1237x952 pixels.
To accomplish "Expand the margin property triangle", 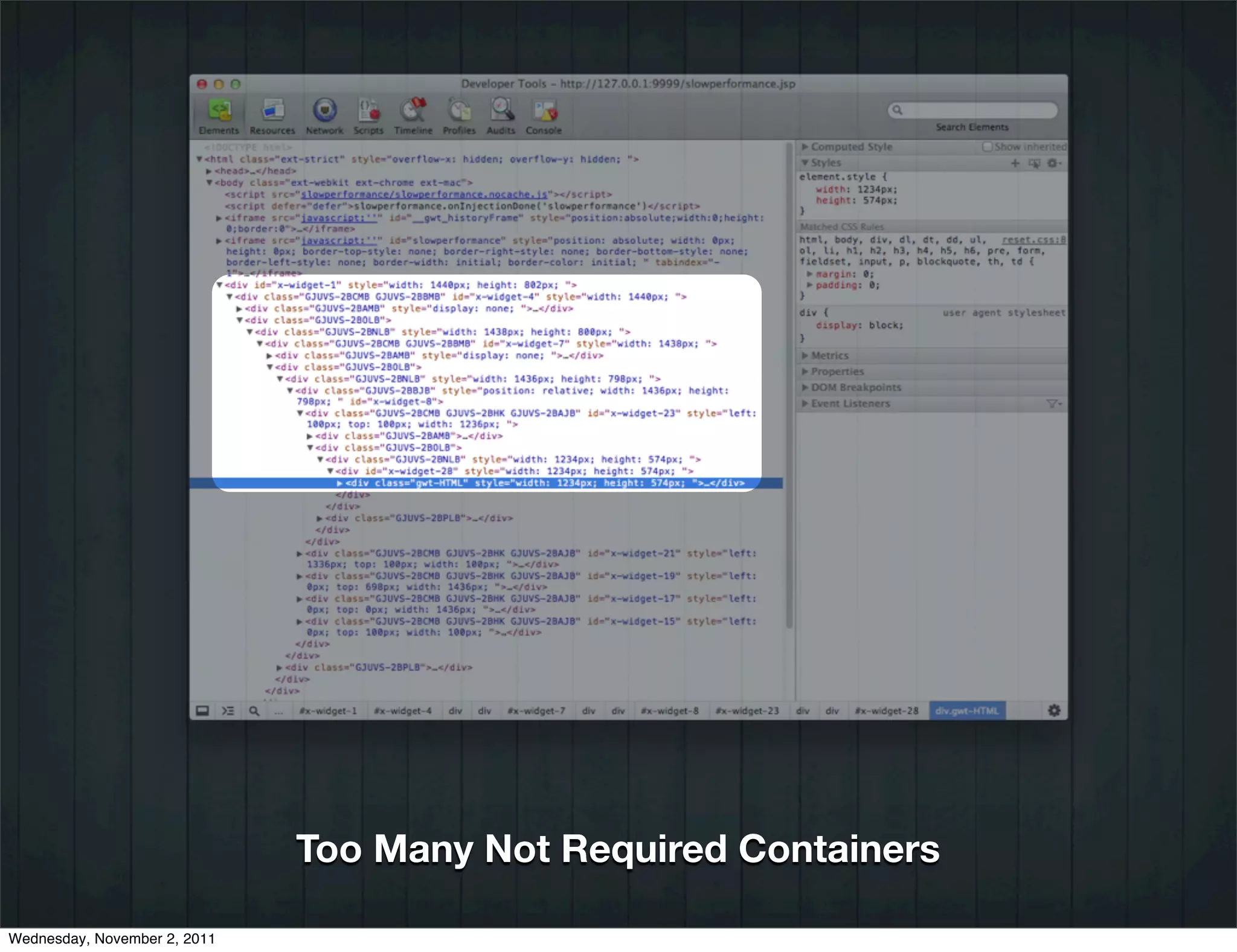I will (810, 274).
